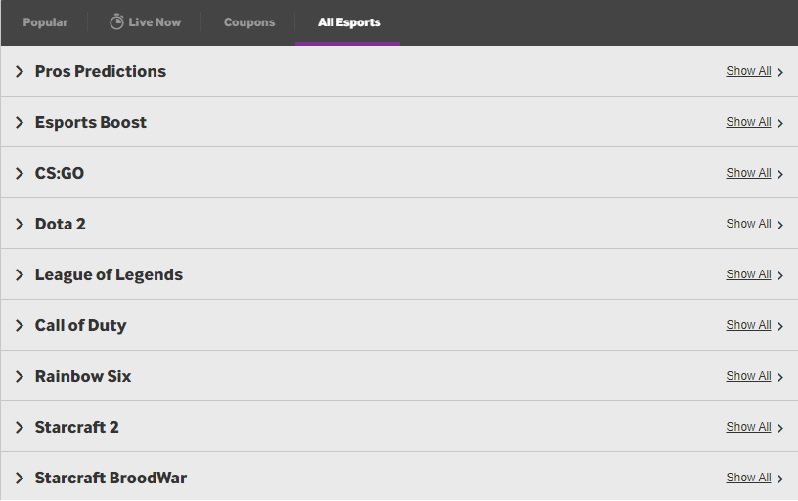798x501 pixels.
Task: Show All for CS:GO
Action: (749, 173)
